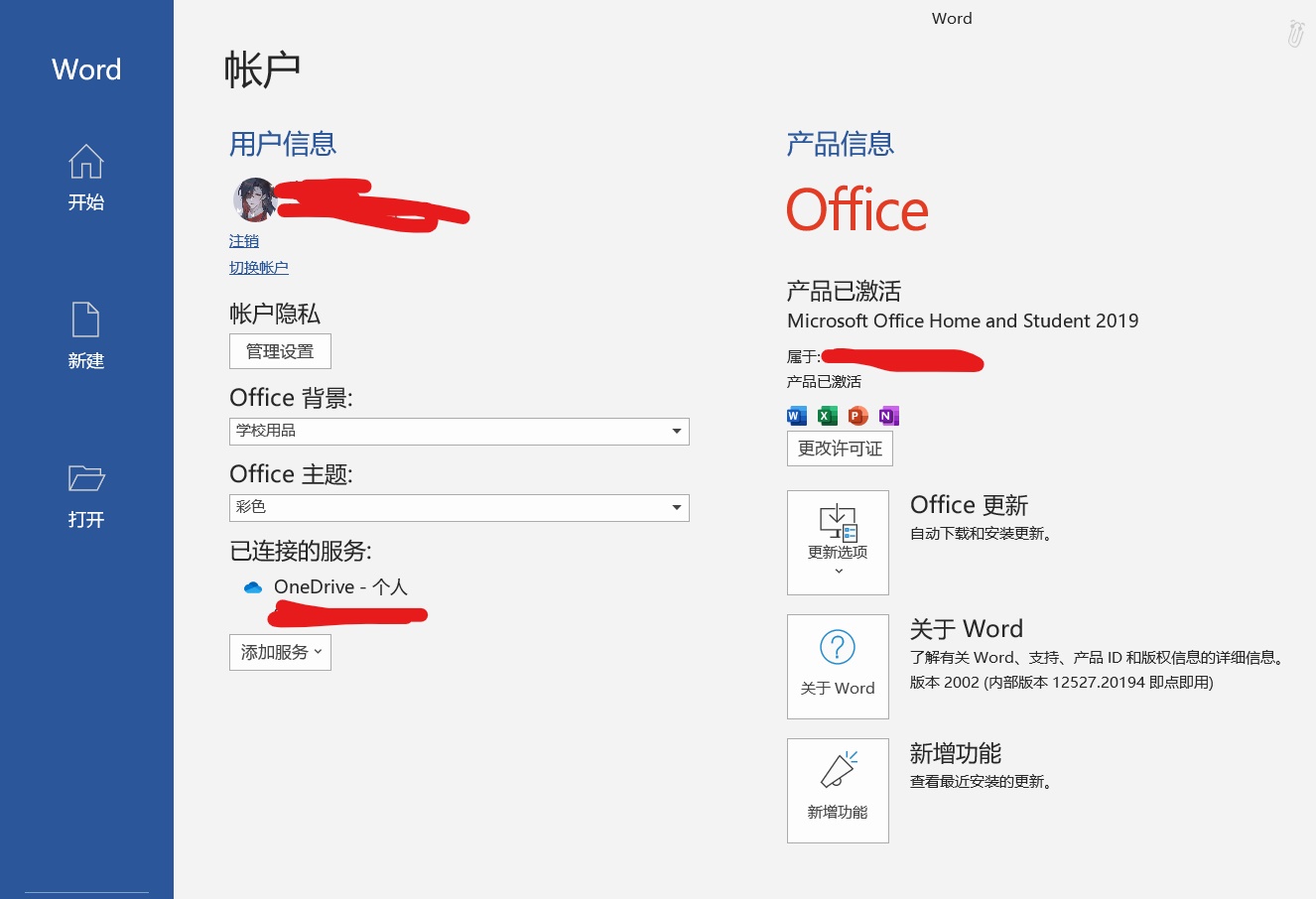Click the 更改许可证 change license button

point(841,449)
